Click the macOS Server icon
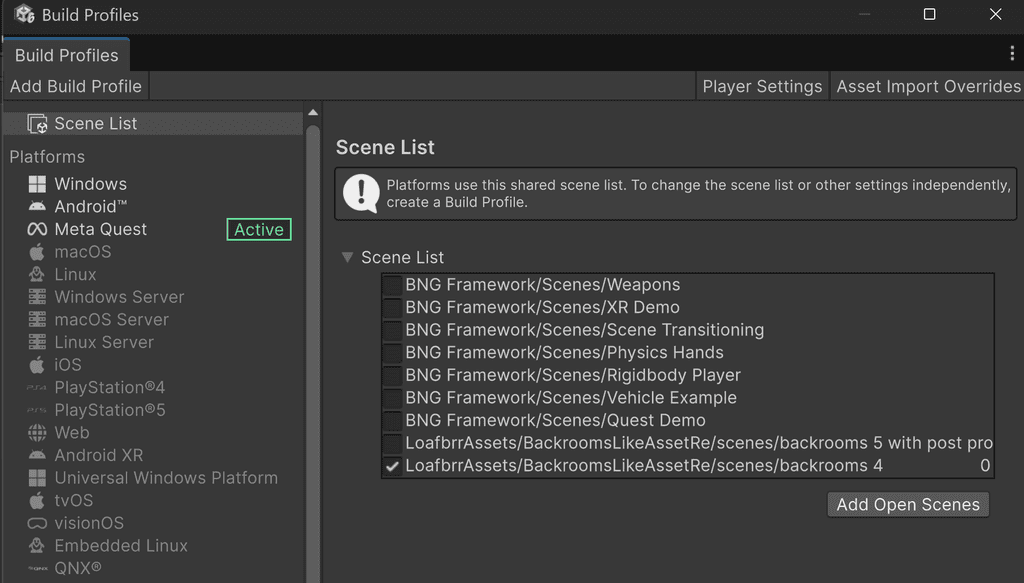The image size is (1024, 583). [x=37, y=319]
